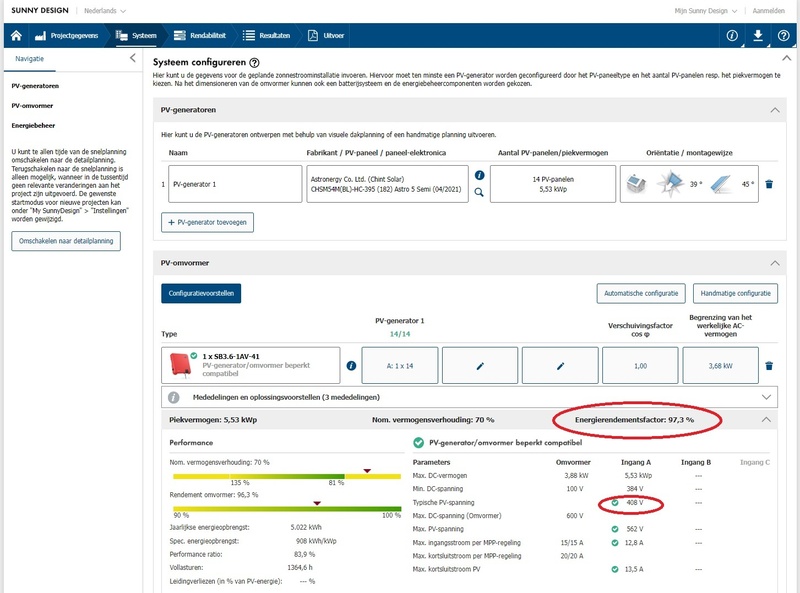Click the 3,68 kW AC limit field

pyautogui.click(x=720, y=365)
